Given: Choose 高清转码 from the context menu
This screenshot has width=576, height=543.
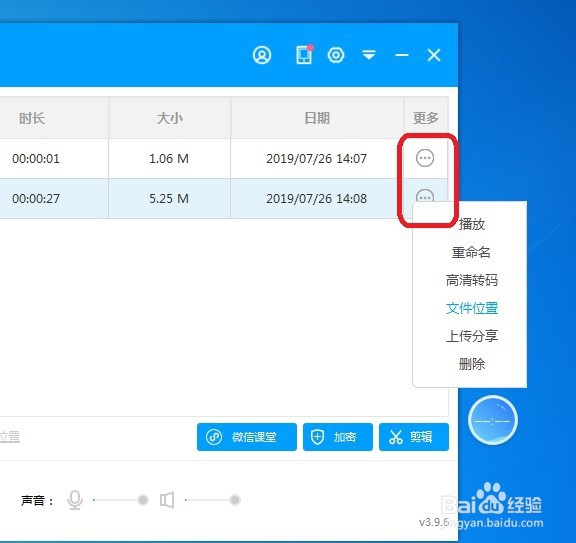Looking at the screenshot, I should [x=472, y=280].
